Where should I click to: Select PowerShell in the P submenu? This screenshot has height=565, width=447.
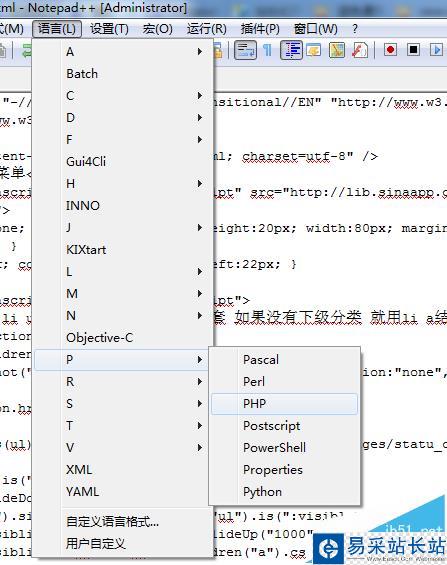pos(285,448)
